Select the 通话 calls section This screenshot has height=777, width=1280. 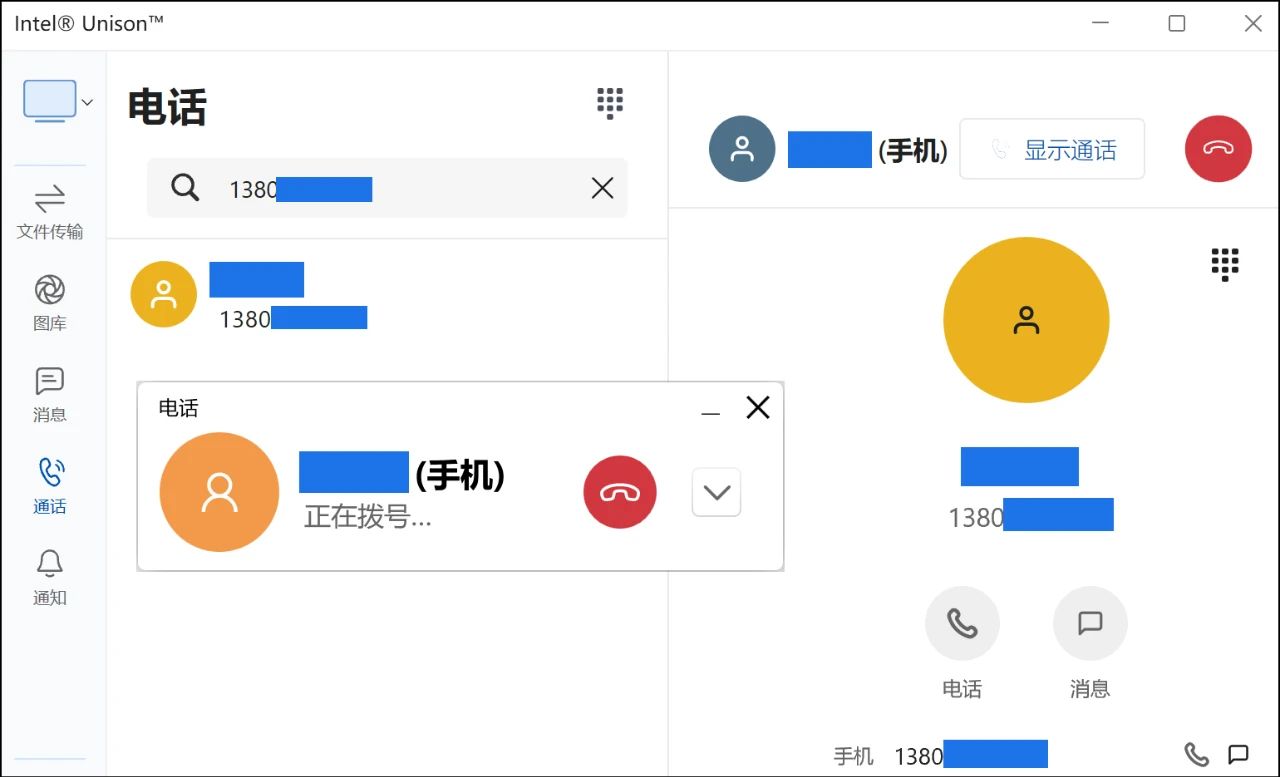pyautogui.click(x=50, y=486)
